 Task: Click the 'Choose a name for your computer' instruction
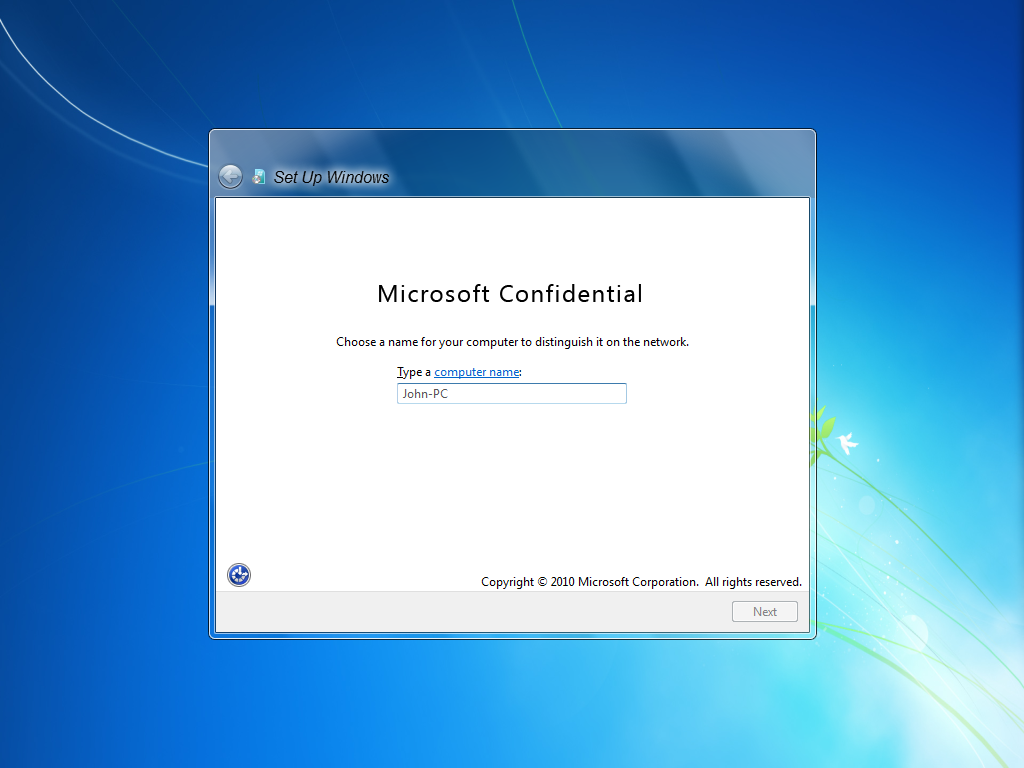(x=512, y=342)
